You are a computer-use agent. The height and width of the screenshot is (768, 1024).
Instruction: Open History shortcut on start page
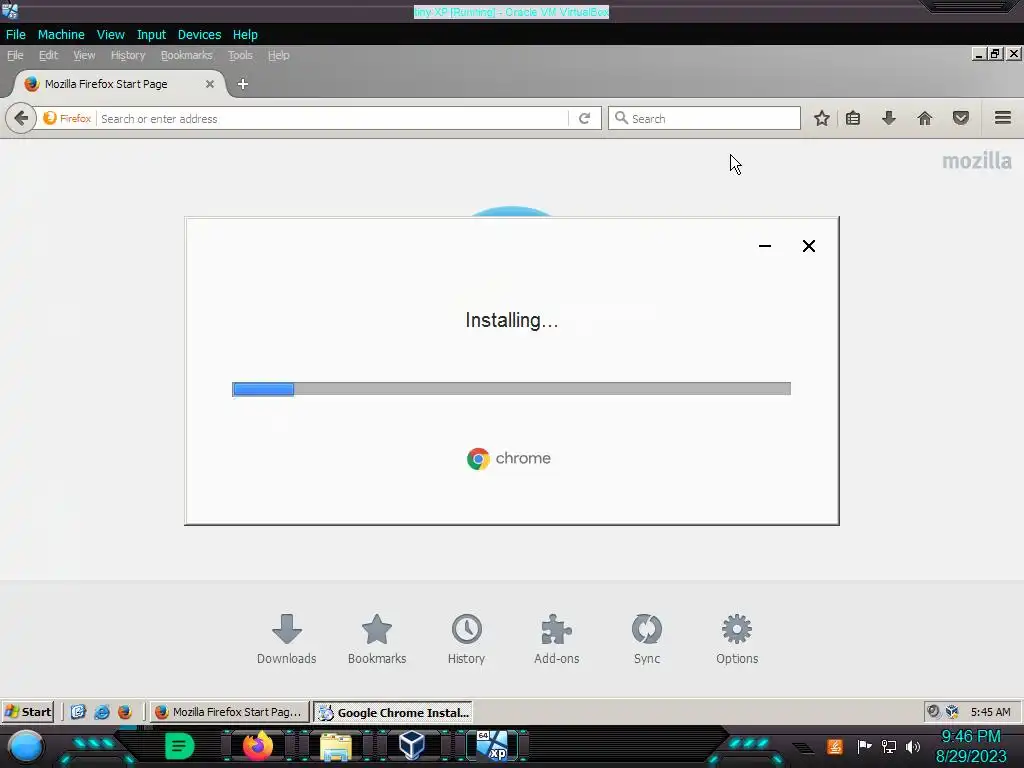466,639
